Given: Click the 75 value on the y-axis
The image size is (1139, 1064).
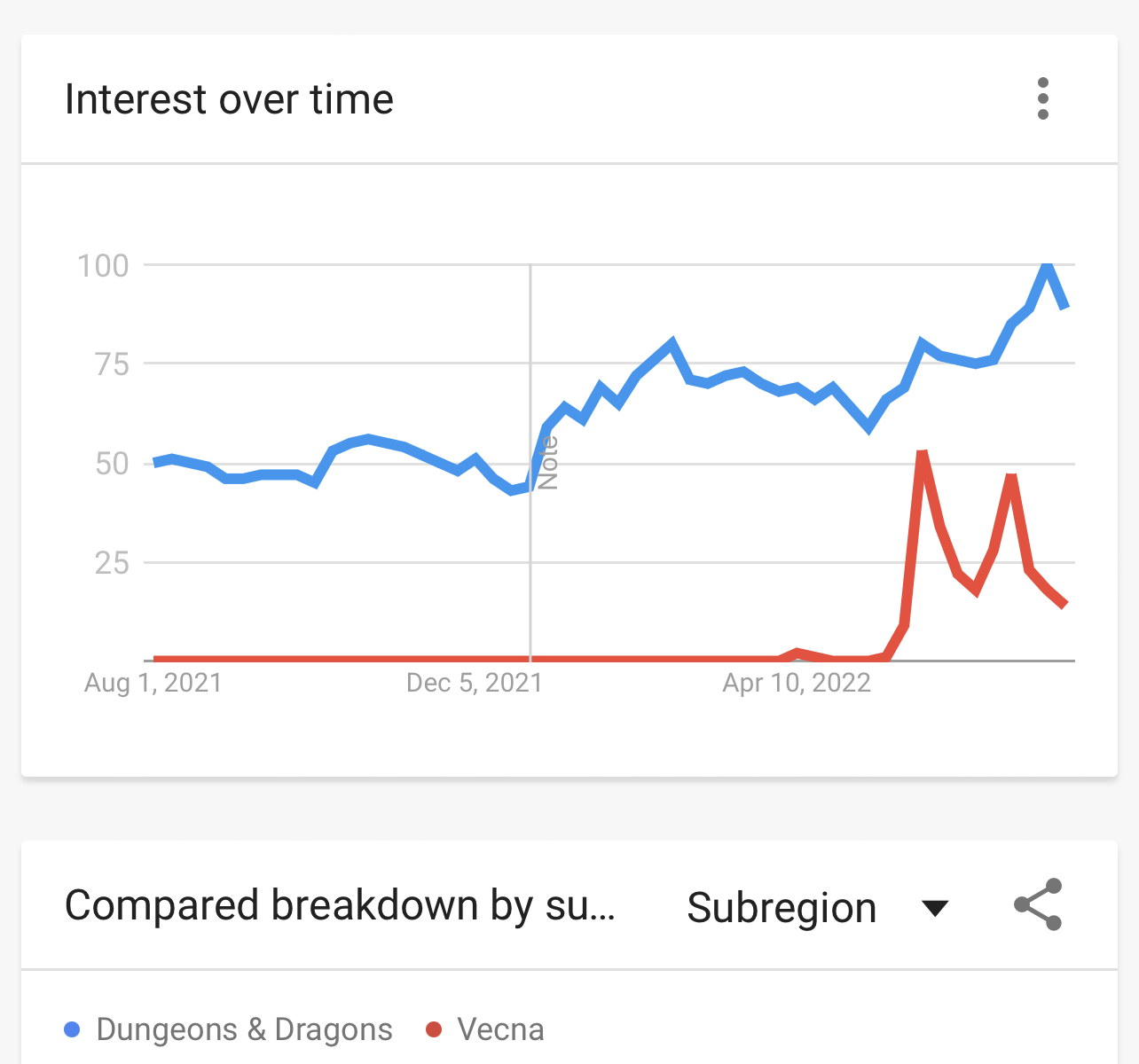Looking at the screenshot, I should [x=112, y=364].
